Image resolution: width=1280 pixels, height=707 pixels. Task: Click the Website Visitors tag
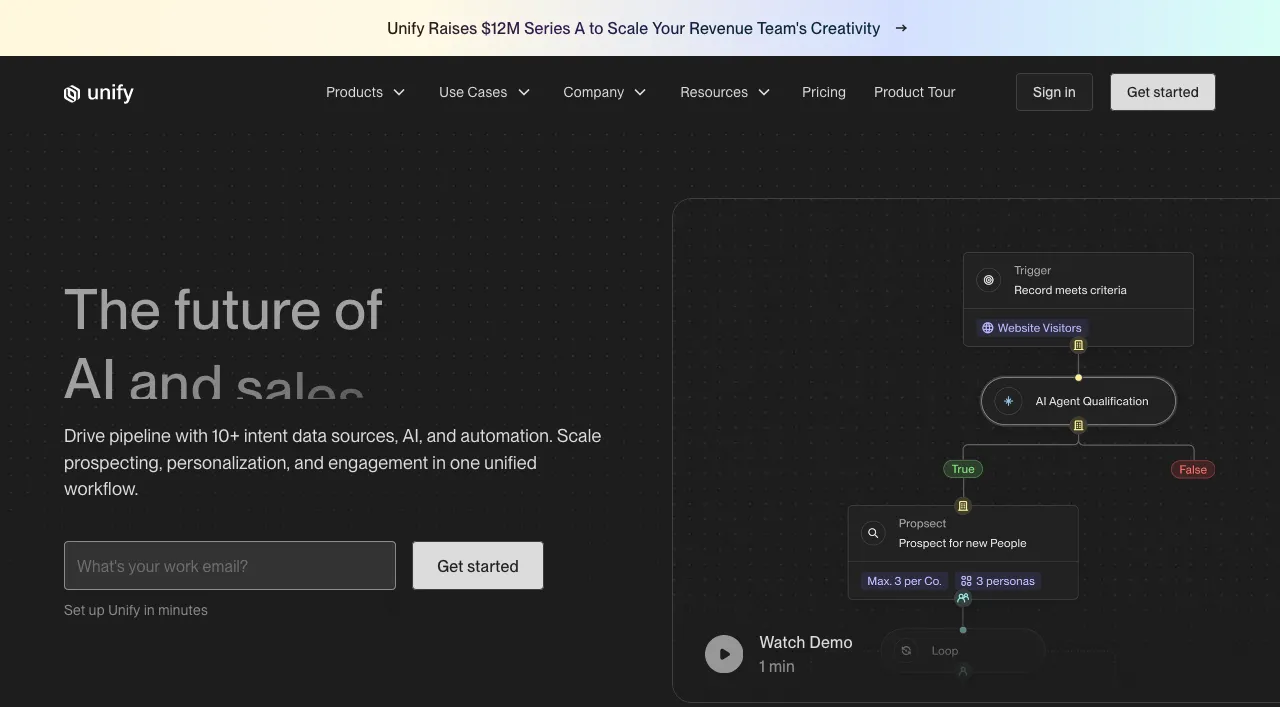pos(1031,328)
